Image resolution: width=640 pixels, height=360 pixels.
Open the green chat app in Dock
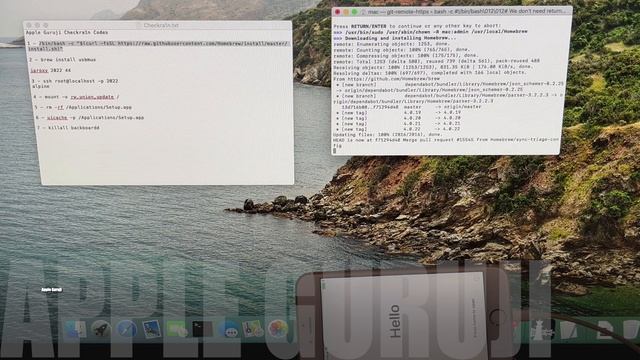[x=177, y=329]
